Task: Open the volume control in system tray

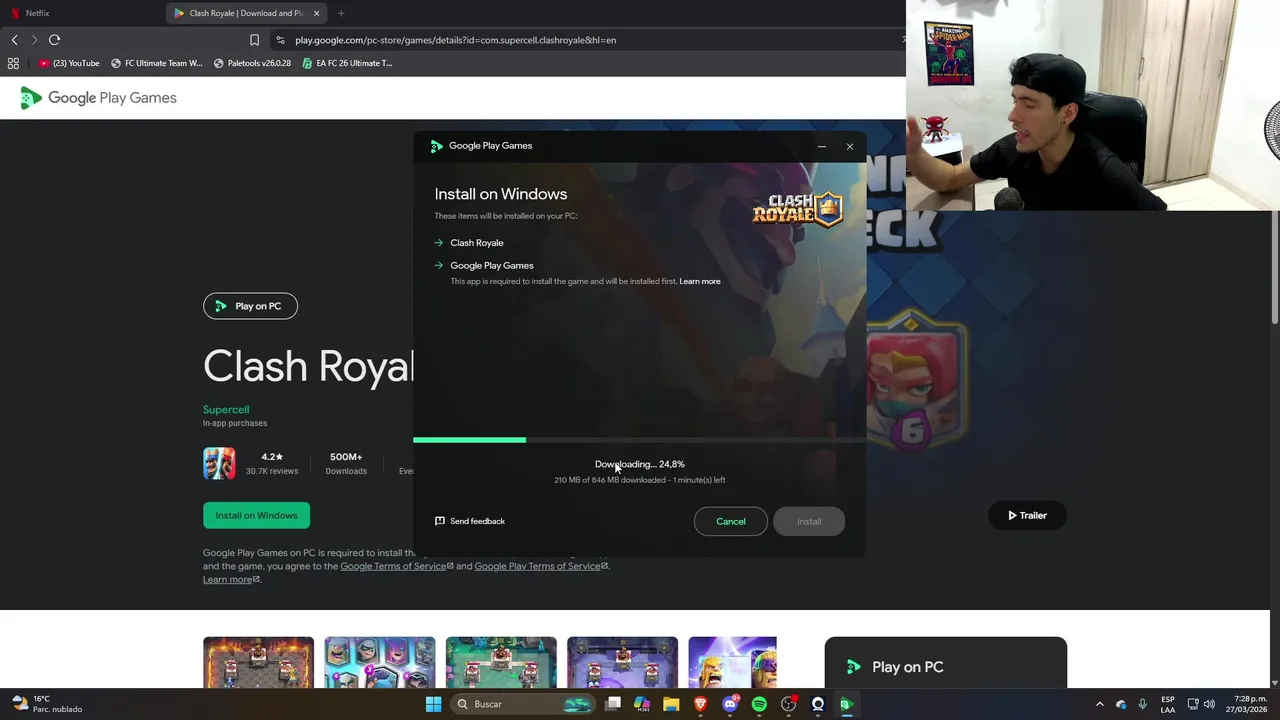Action: point(1209,704)
